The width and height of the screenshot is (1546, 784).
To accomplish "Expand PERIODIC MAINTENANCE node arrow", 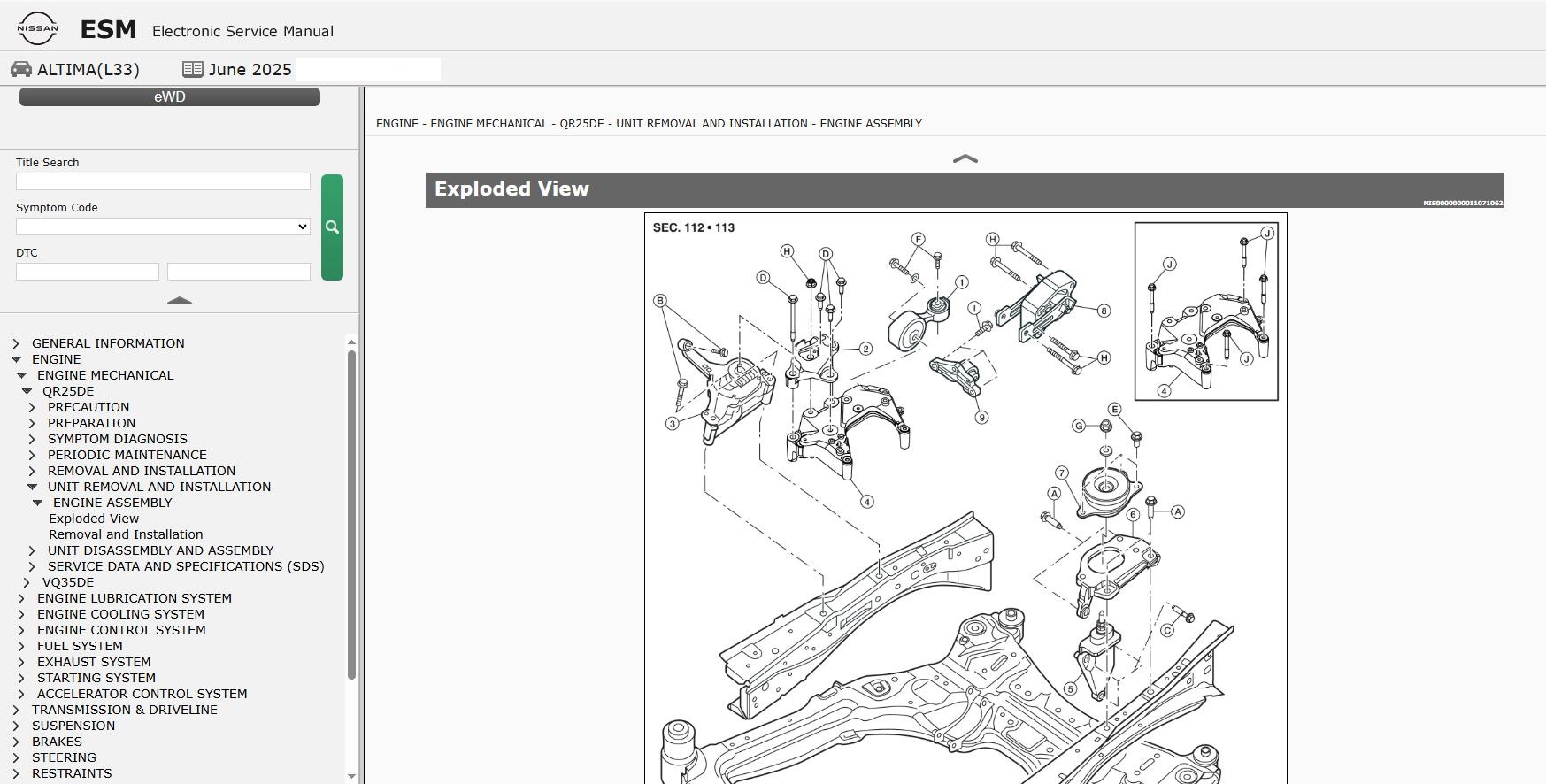I will coord(32,455).
